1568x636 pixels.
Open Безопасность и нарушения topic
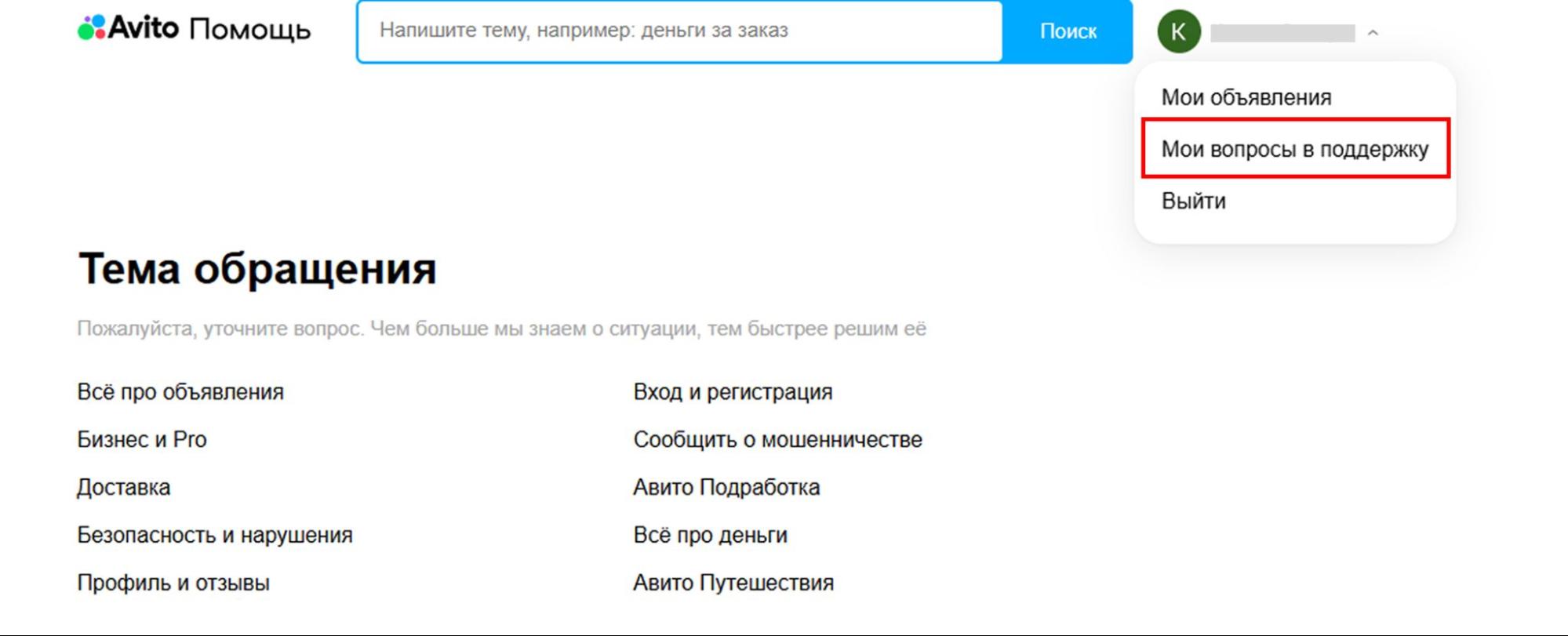coord(215,536)
